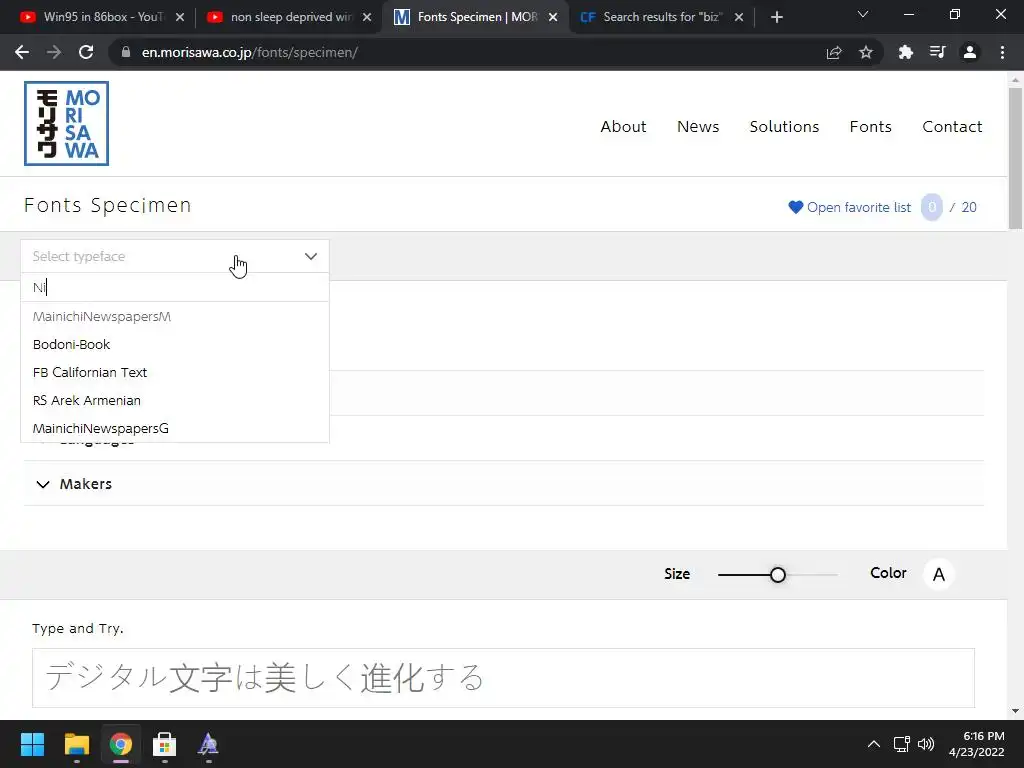Screen dimensions: 1024x768
Task: Open tab search chevron in title bar
Action: tap(863, 14)
